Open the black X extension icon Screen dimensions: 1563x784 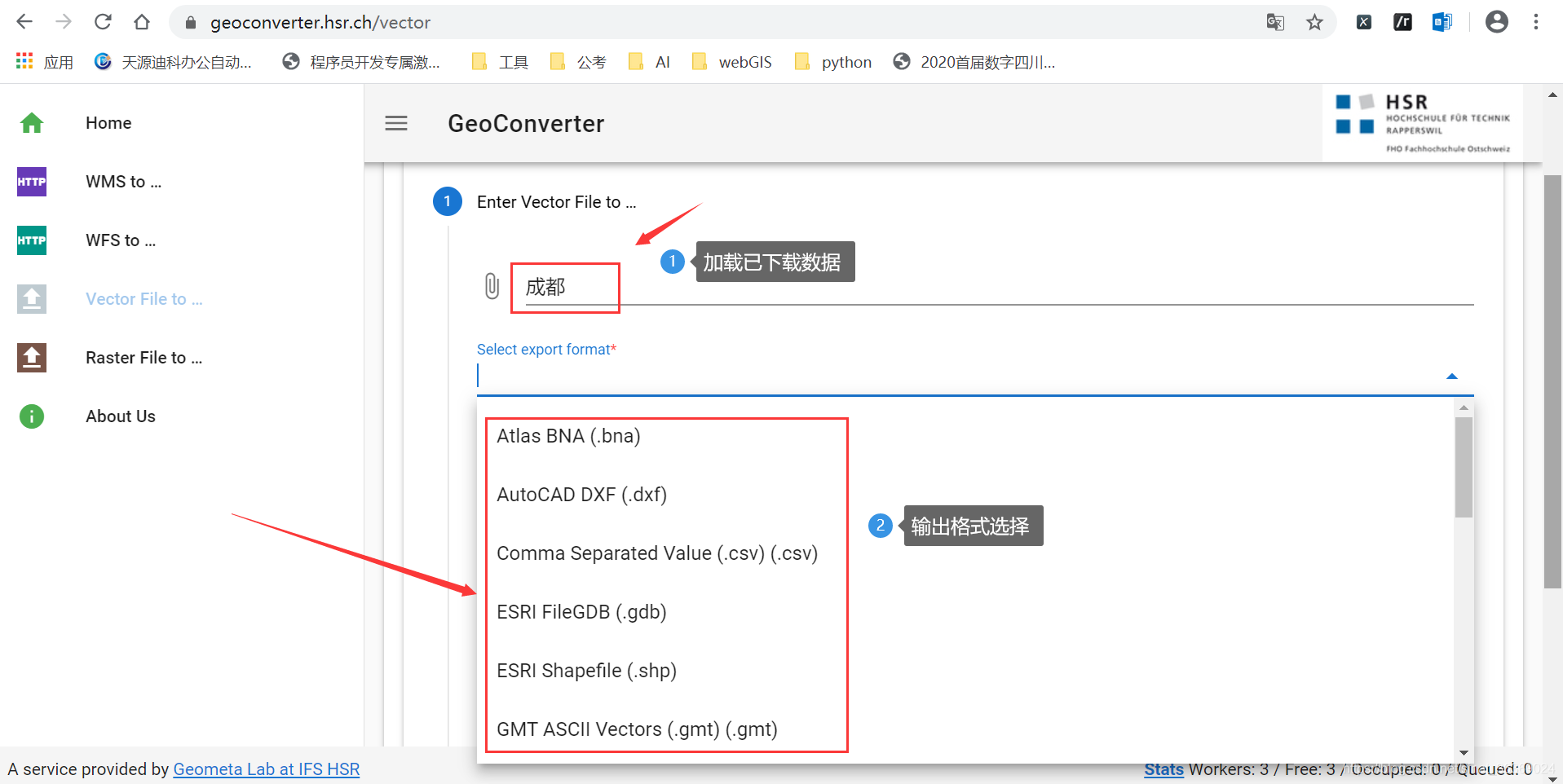coord(1363,22)
